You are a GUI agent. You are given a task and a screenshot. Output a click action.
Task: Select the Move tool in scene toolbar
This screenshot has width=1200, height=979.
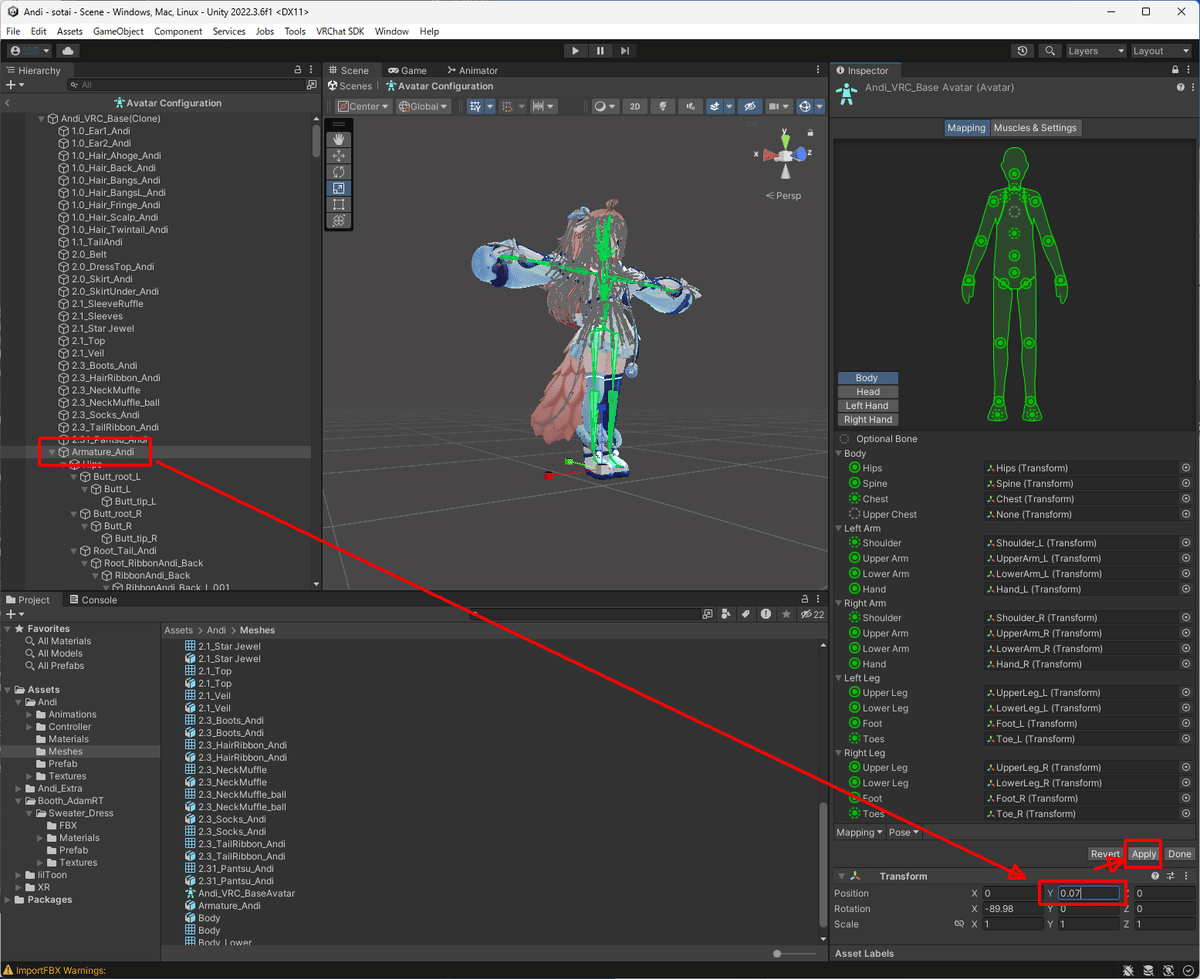click(339, 156)
